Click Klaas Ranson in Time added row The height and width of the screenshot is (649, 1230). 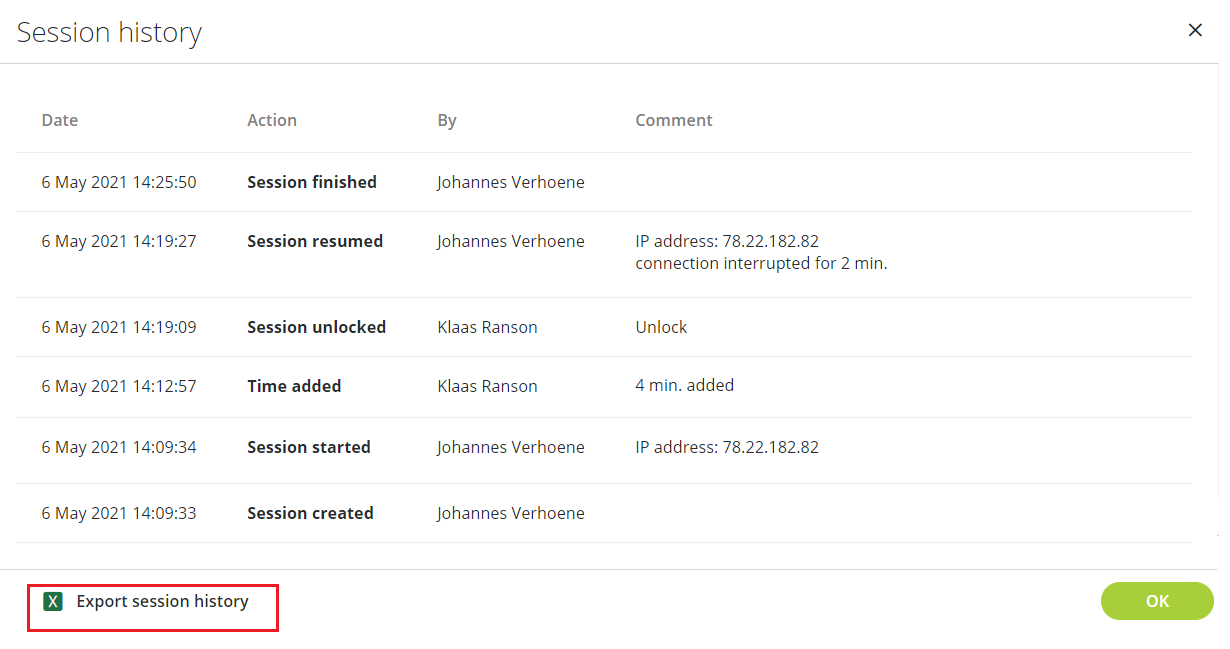click(487, 386)
